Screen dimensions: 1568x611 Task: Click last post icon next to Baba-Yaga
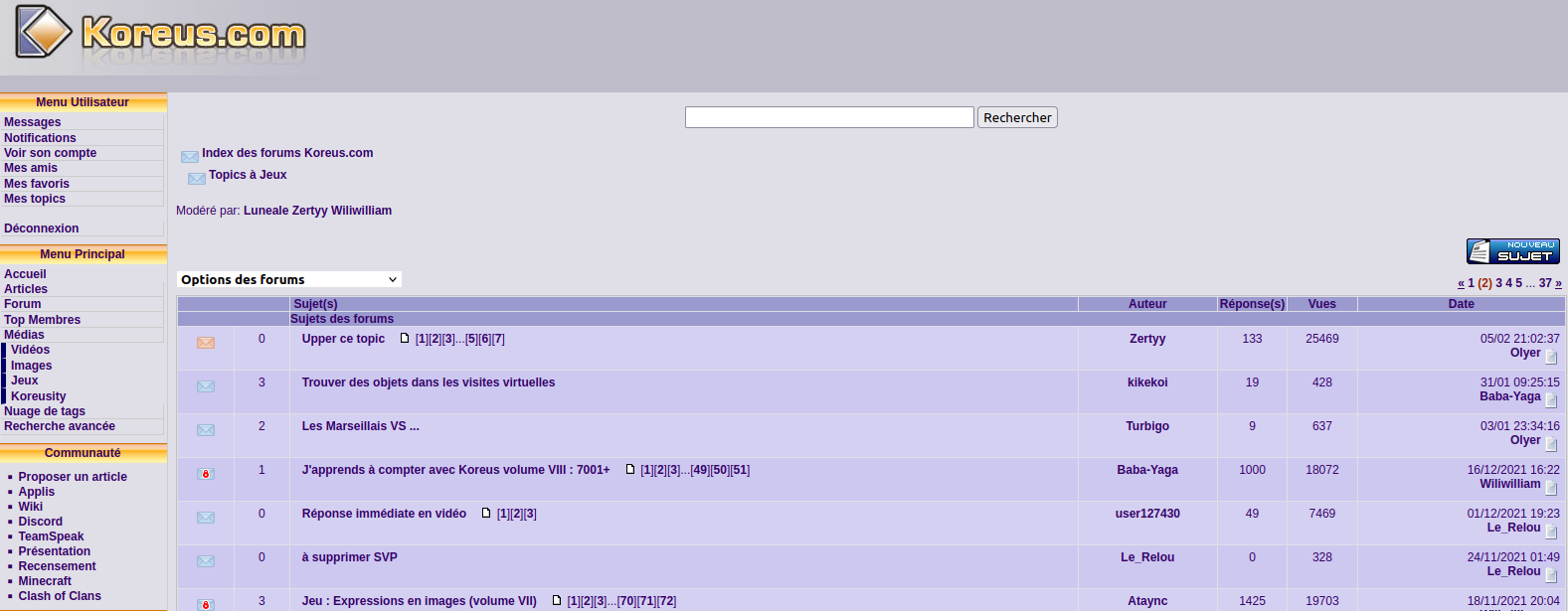tap(1551, 400)
